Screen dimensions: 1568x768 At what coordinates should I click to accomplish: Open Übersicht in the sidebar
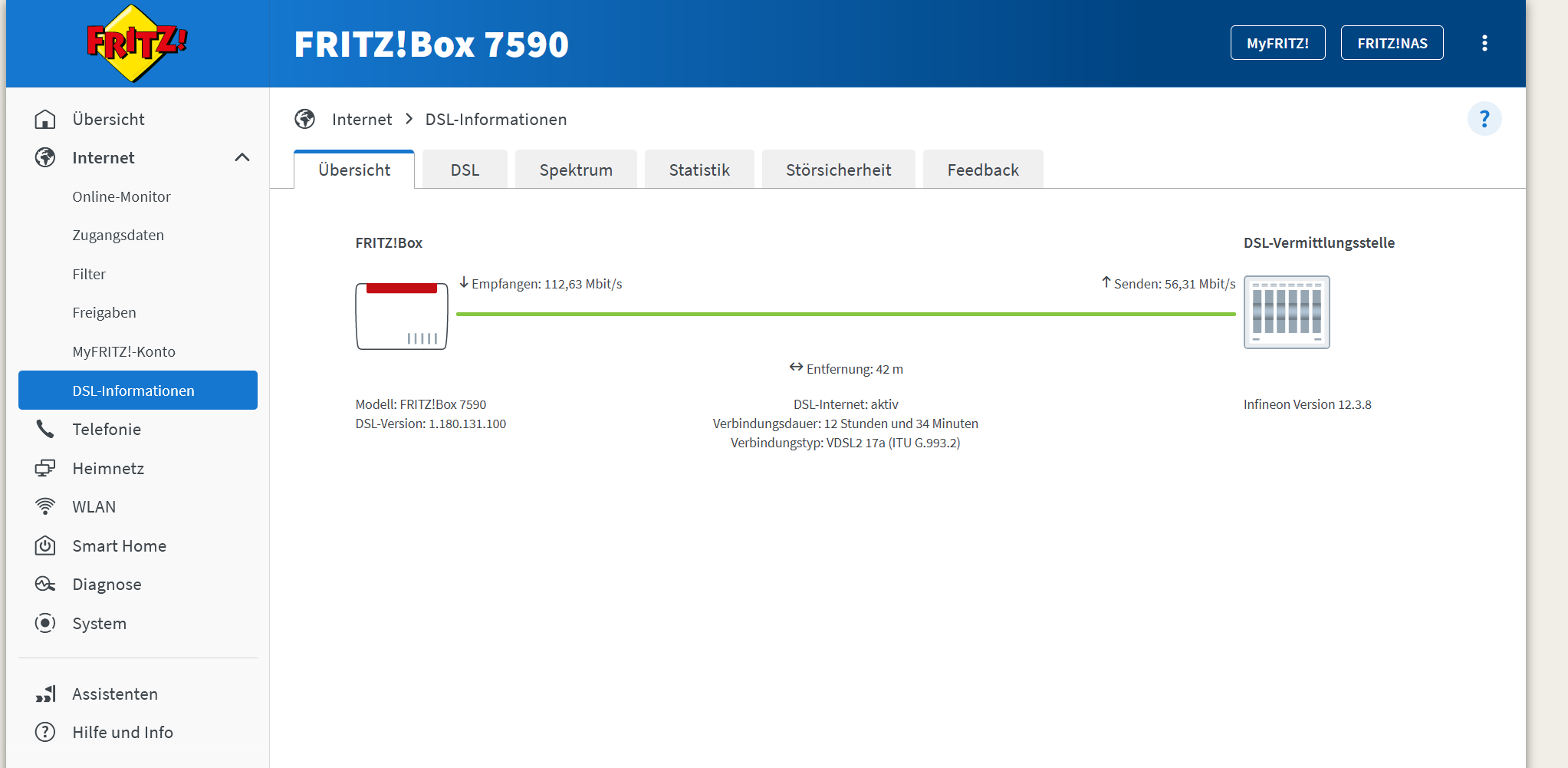click(x=138, y=120)
